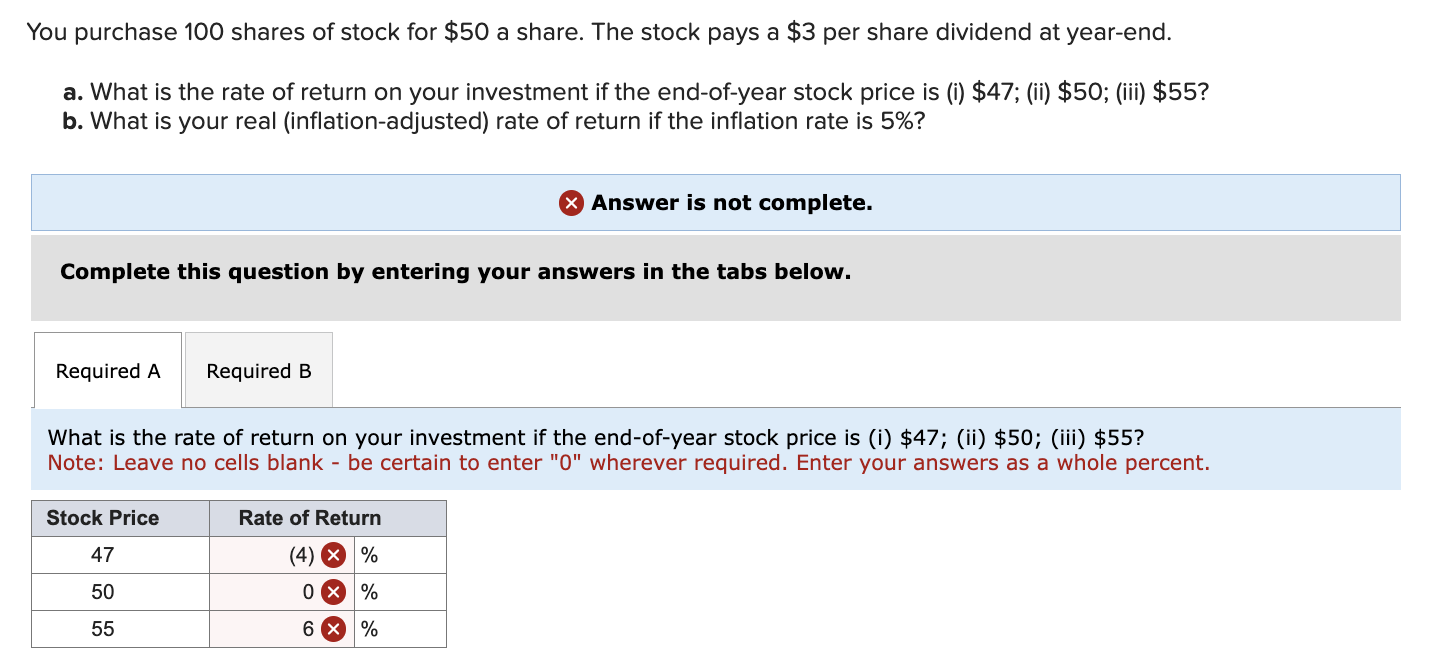Click the X icon in 'Answer is not complete' banner
The width and height of the screenshot is (1444, 660).
pos(569,203)
